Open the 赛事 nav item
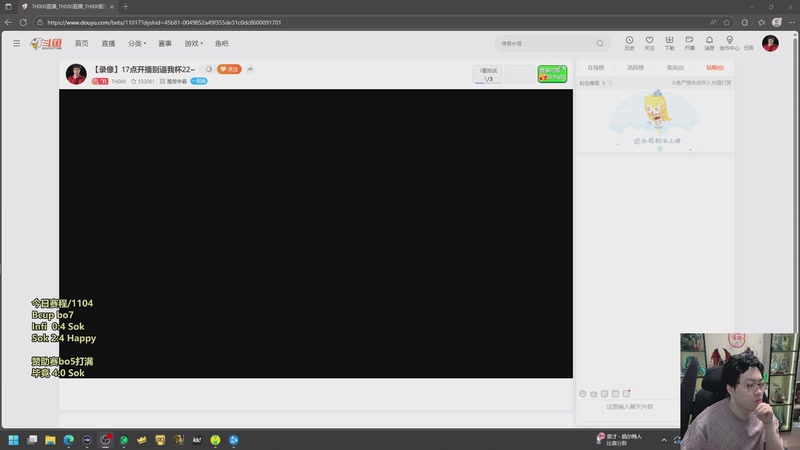The height and width of the screenshot is (450, 800). click(165, 43)
